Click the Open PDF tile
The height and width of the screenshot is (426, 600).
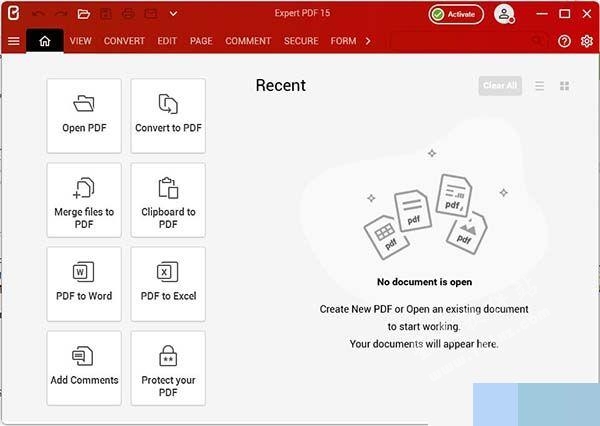pyautogui.click(x=84, y=116)
